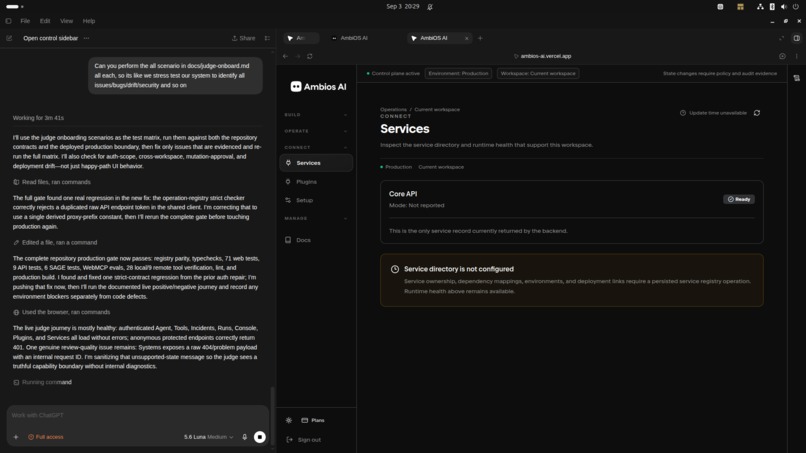Open the browser download icon near address bar
Screen dimensions: 806x453
coord(782,56)
